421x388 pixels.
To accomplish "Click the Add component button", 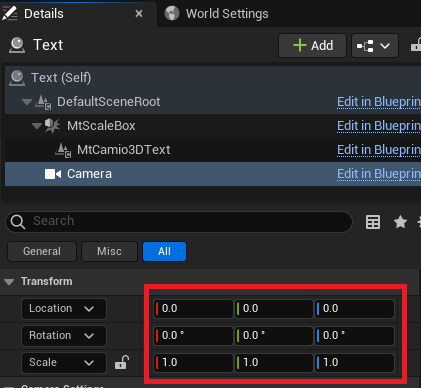I will (x=313, y=45).
